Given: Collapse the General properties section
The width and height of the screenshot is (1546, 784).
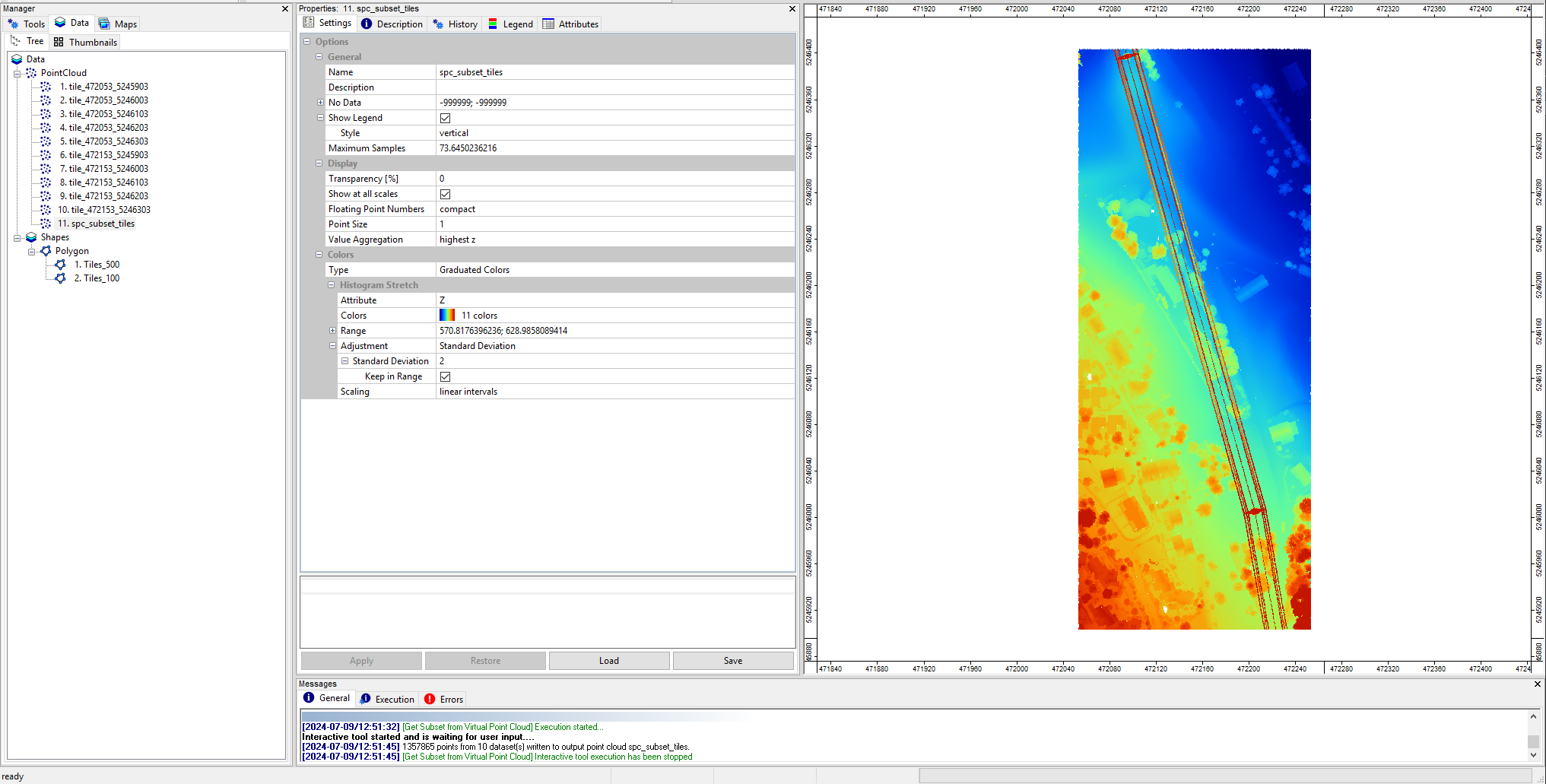Looking at the screenshot, I should tap(319, 57).
